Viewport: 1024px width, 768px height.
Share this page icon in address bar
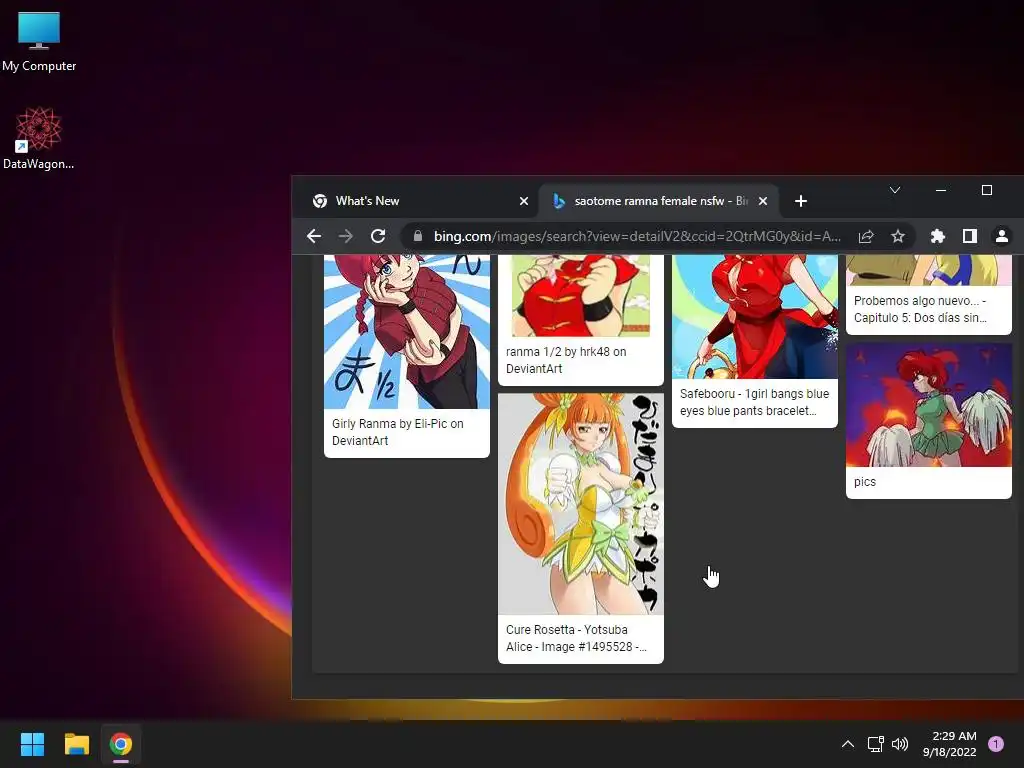[x=866, y=236]
